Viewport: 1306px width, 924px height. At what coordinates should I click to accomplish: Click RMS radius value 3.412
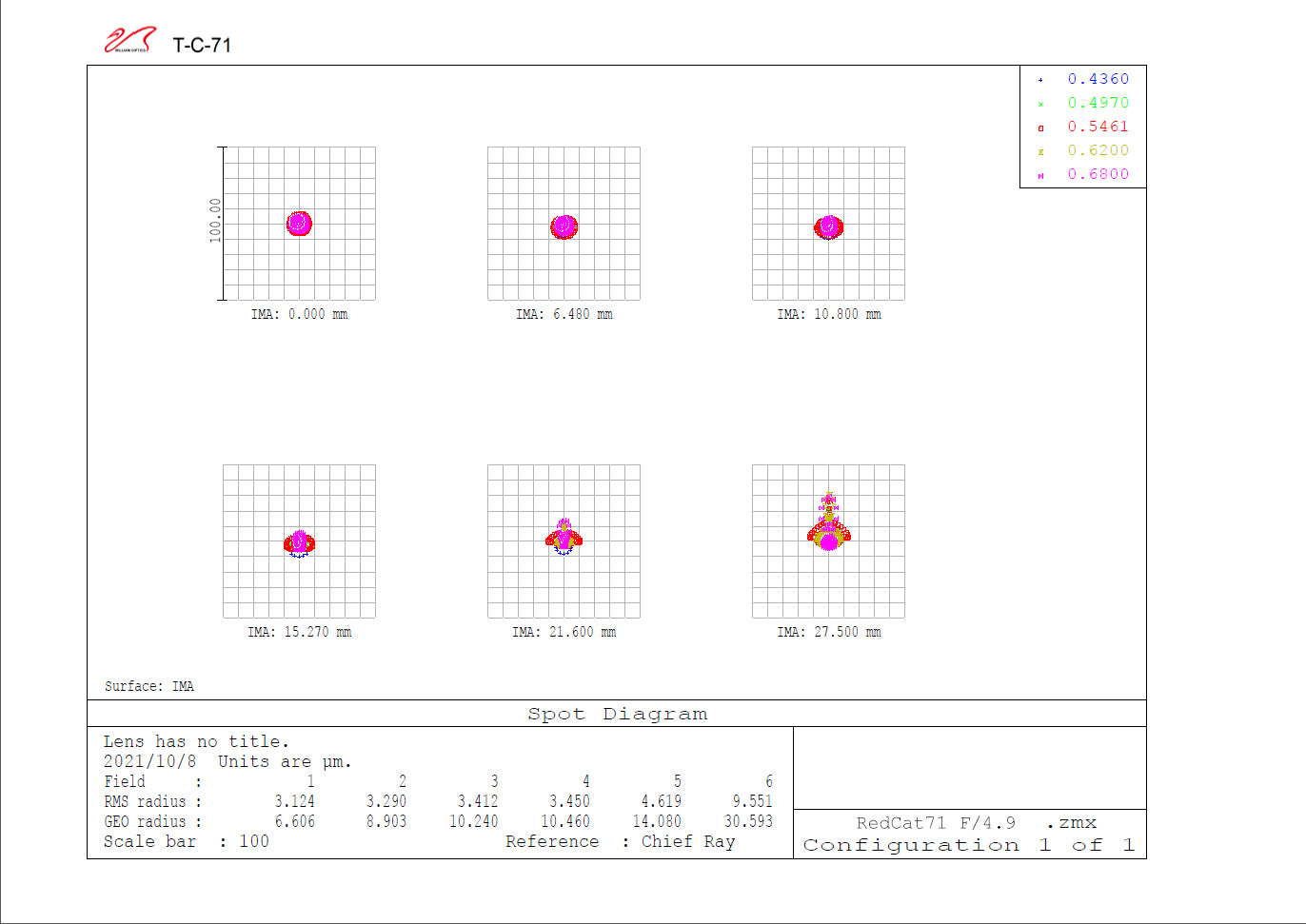(478, 801)
